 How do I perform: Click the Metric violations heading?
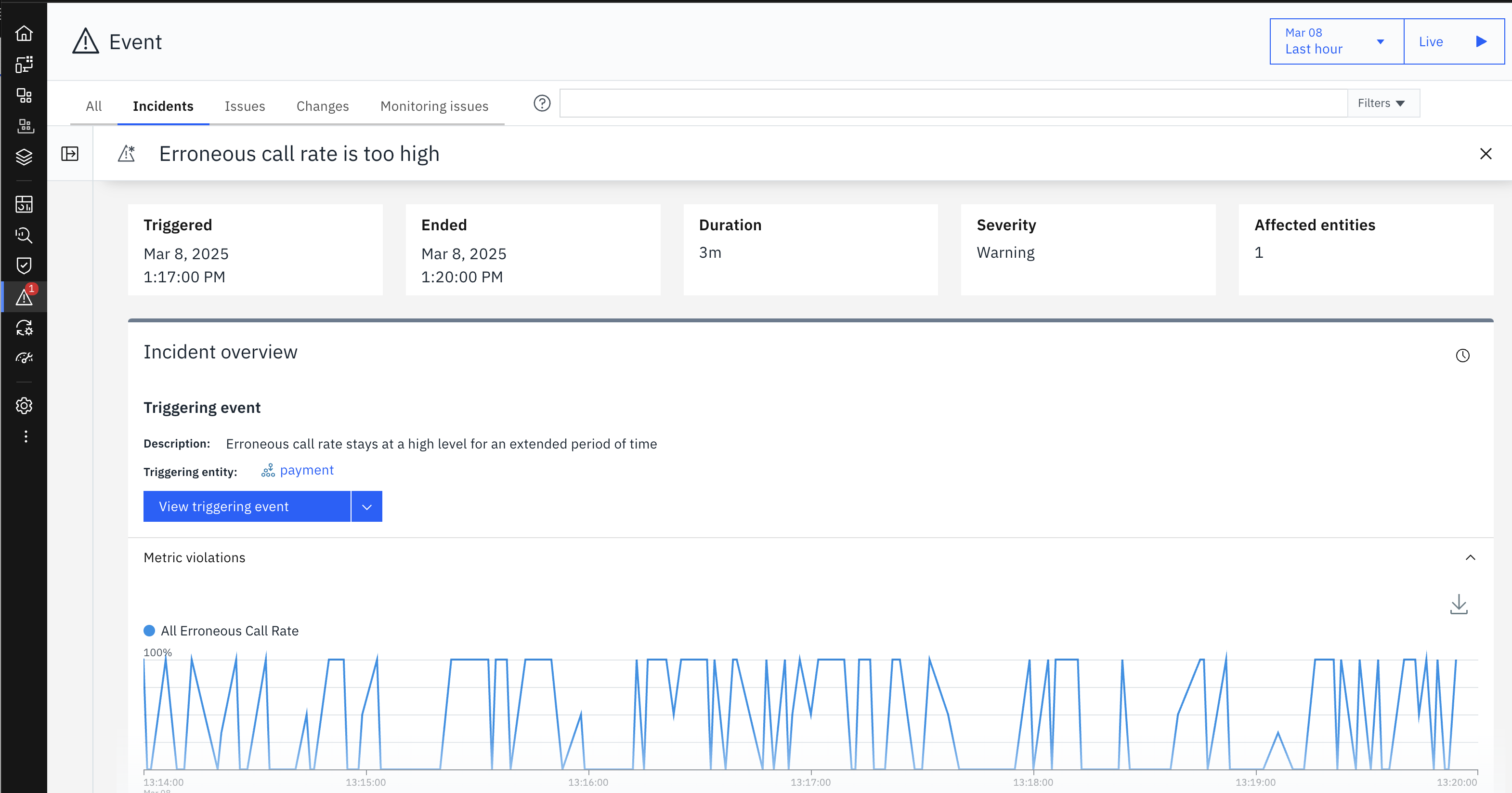[x=194, y=557]
